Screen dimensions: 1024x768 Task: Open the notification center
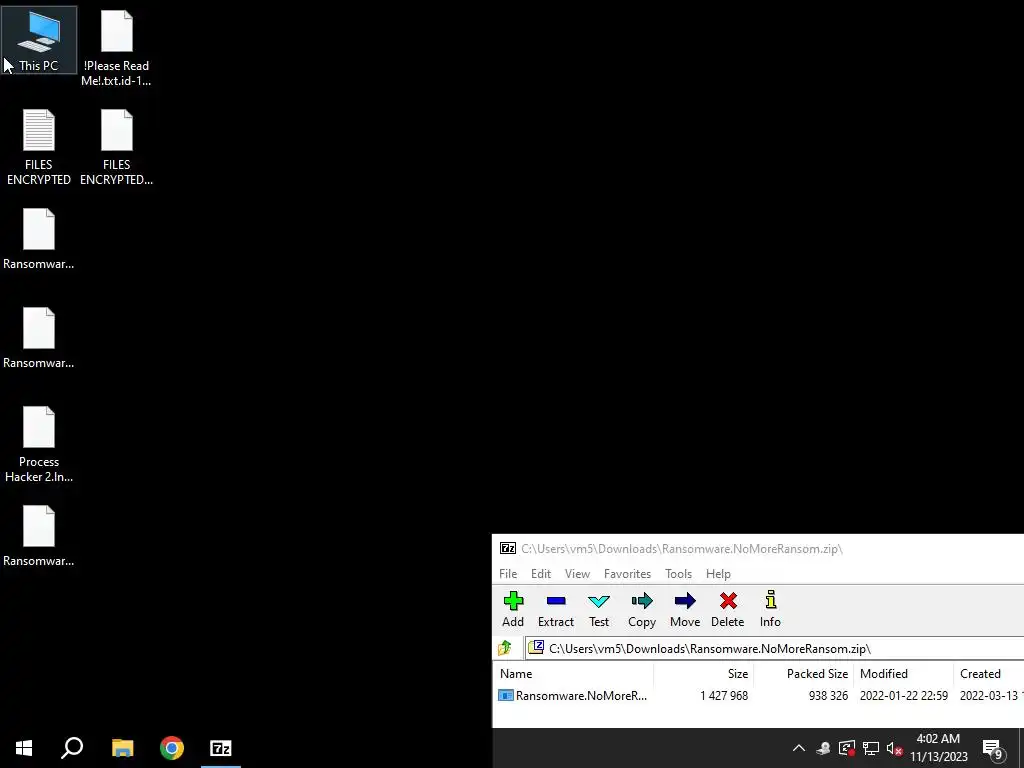[x=992, y=749]
